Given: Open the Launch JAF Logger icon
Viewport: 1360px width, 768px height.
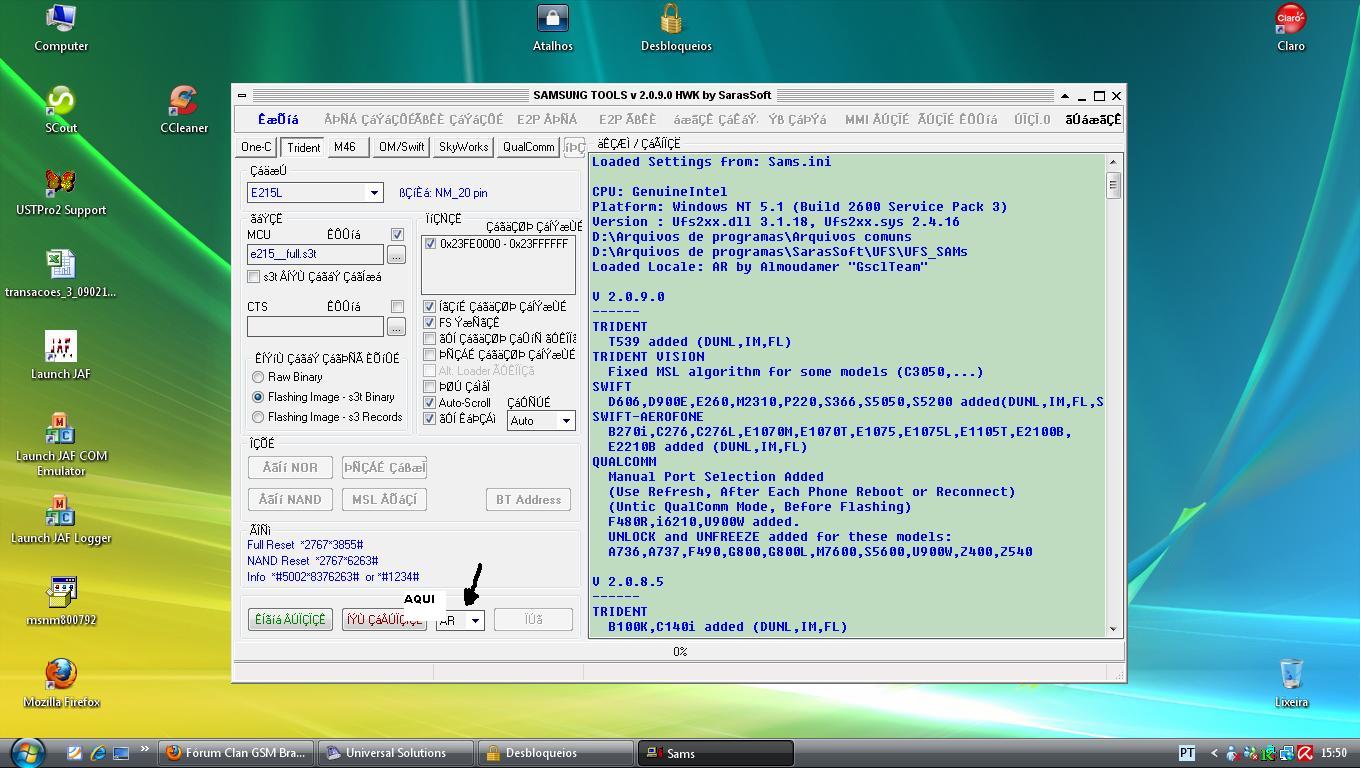Looking at the screenshot, I should [x=61, y=519].
